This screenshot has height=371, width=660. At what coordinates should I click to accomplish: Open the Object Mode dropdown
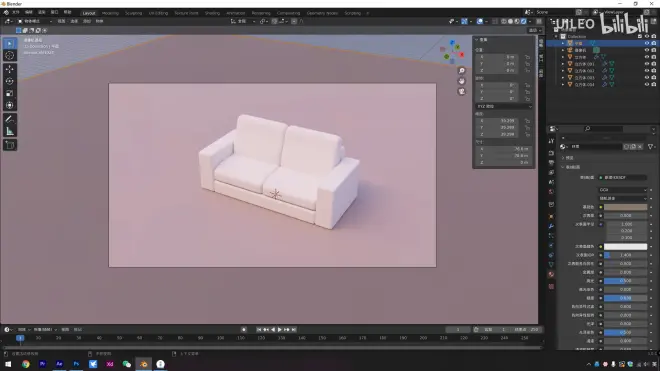tap(35, 21)
